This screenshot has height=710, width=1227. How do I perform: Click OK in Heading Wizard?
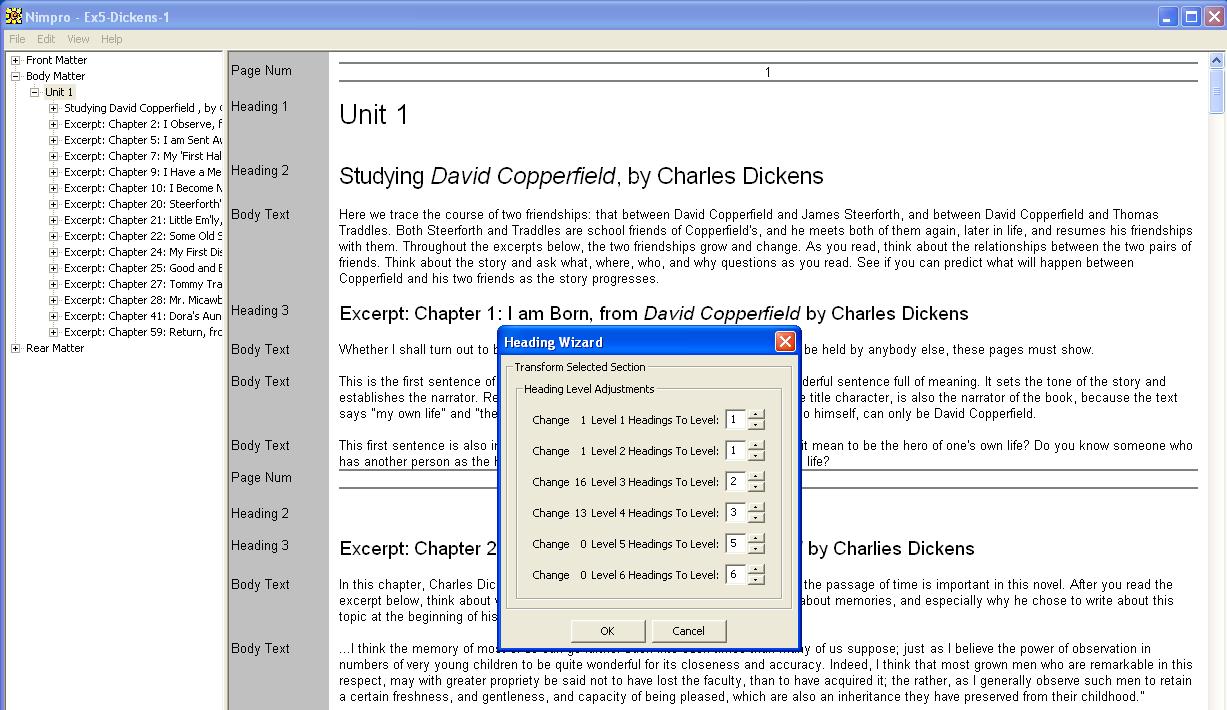click(607, 631)
